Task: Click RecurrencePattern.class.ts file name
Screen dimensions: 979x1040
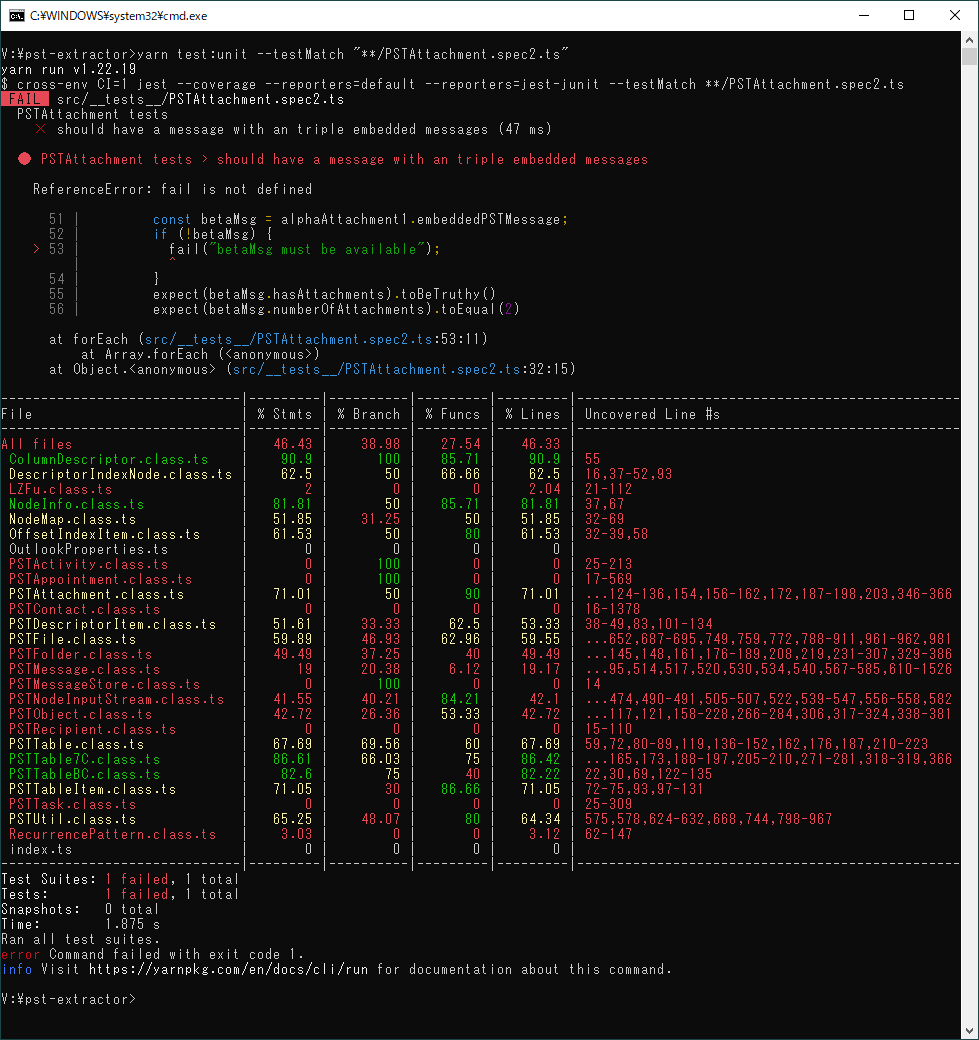Action: coord(113,834)
